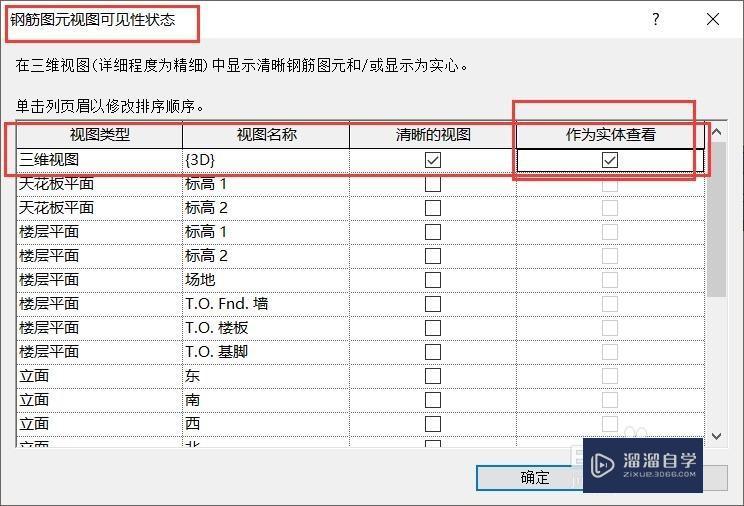Image resolution: width=744 pixels, height=506 pixels.
Task: Click the help question mark icon
Action: tap(655, 19)
